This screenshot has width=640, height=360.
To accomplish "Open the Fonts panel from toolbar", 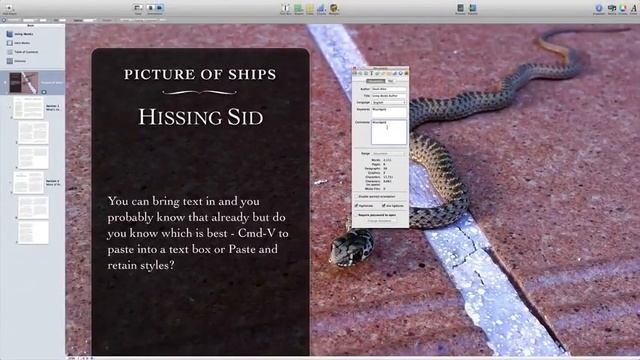I will pyautogui.click(x=634, y=8).
